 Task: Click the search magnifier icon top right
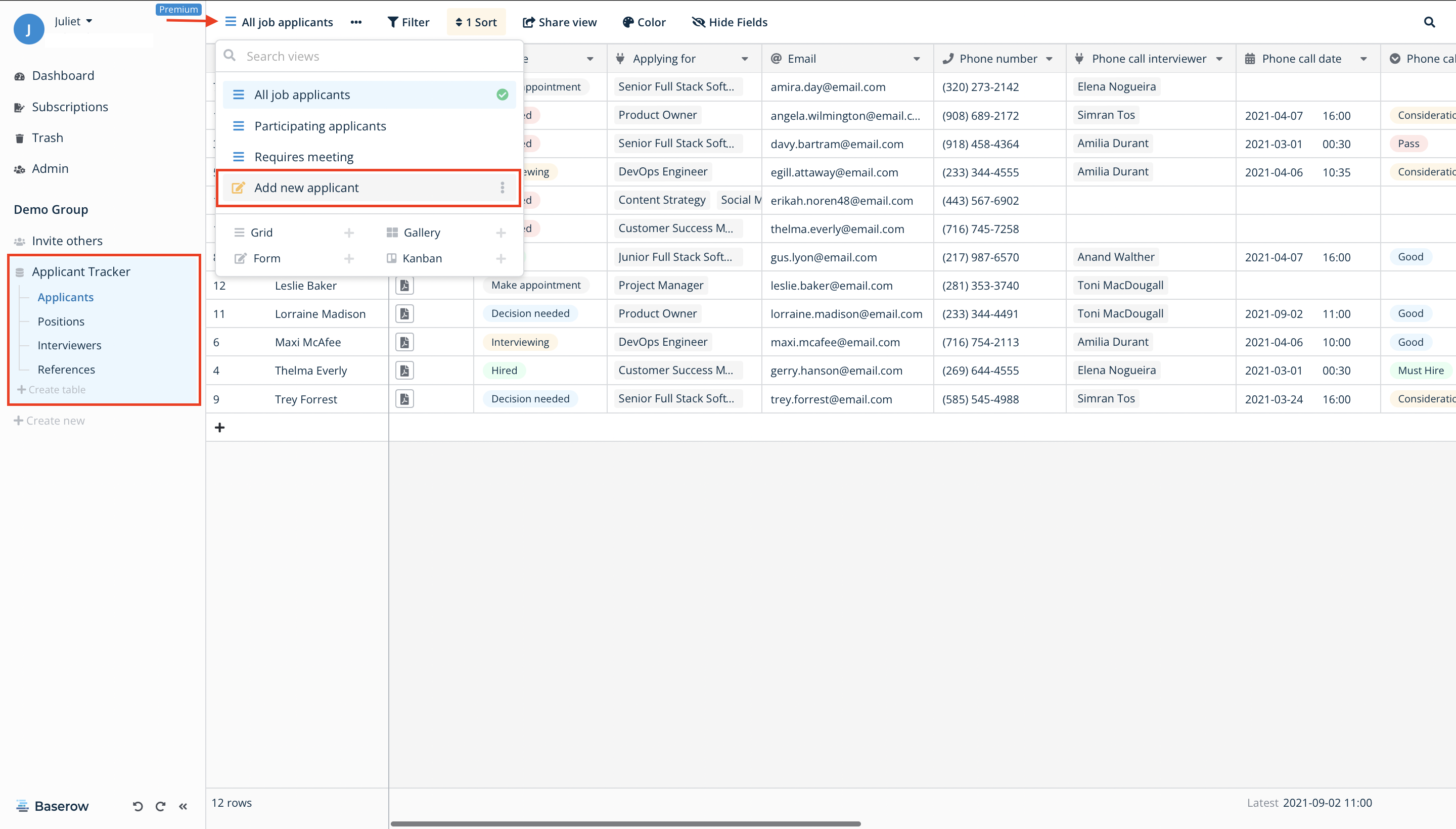(1429, 22)
